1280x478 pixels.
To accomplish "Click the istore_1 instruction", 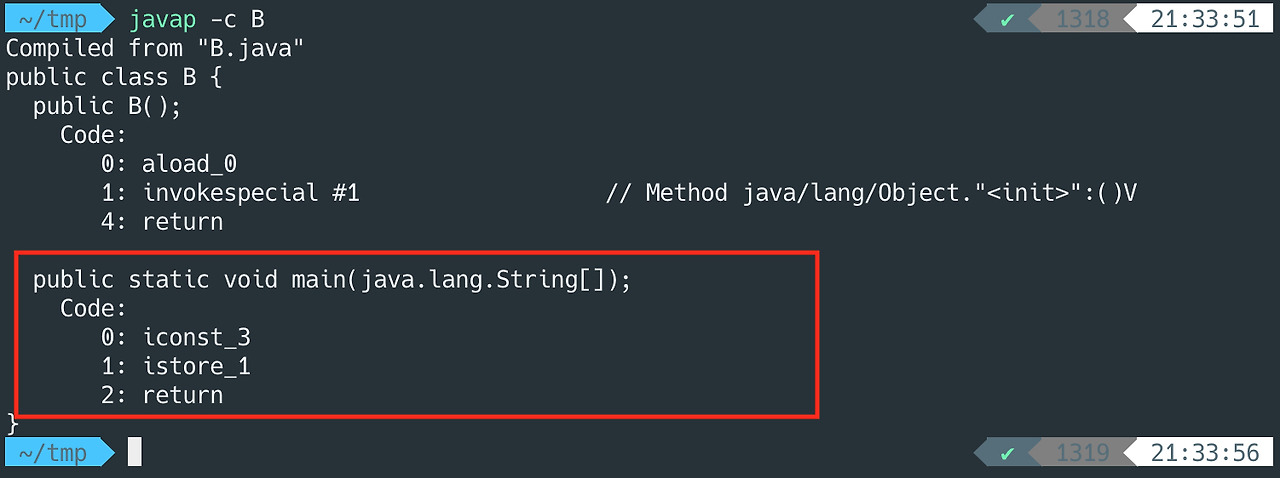I will click(196, 367).
